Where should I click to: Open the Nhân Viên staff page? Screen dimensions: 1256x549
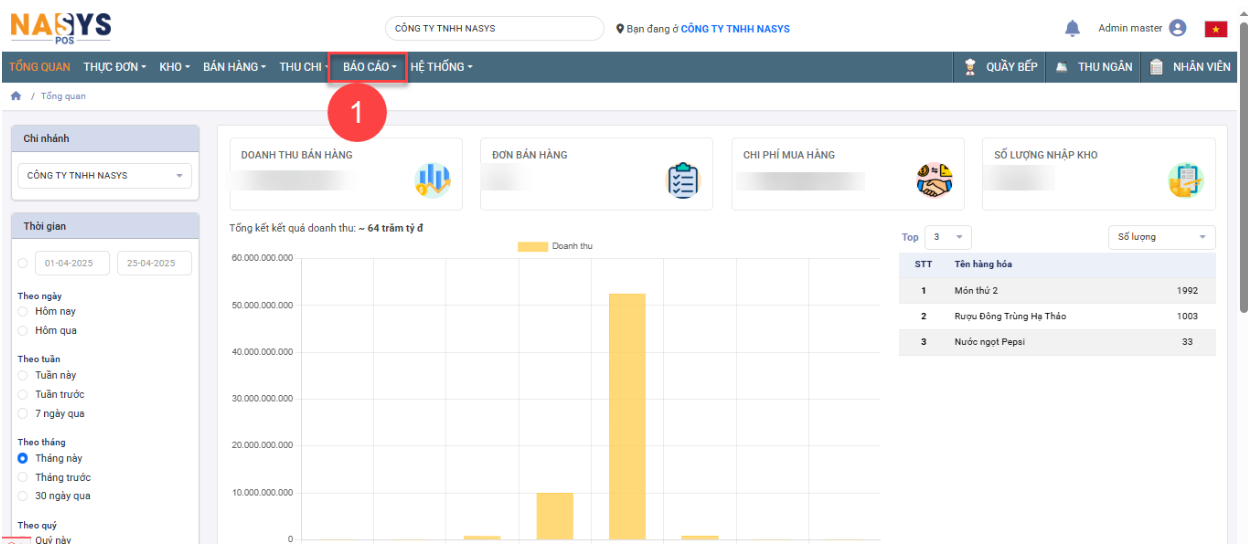pos(1190,67)
